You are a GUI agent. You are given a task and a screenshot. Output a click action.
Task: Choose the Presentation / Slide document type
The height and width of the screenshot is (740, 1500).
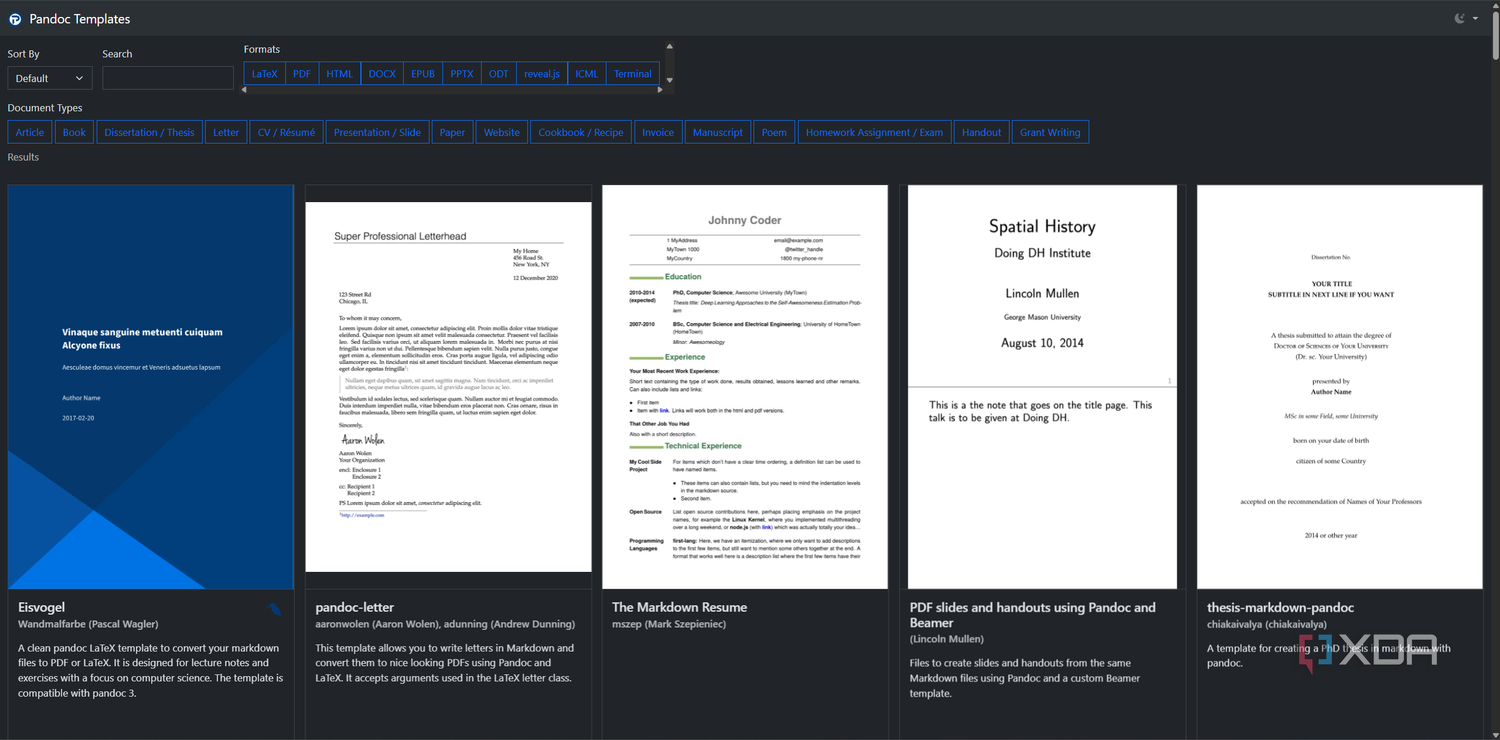click(x=377, y=132)
